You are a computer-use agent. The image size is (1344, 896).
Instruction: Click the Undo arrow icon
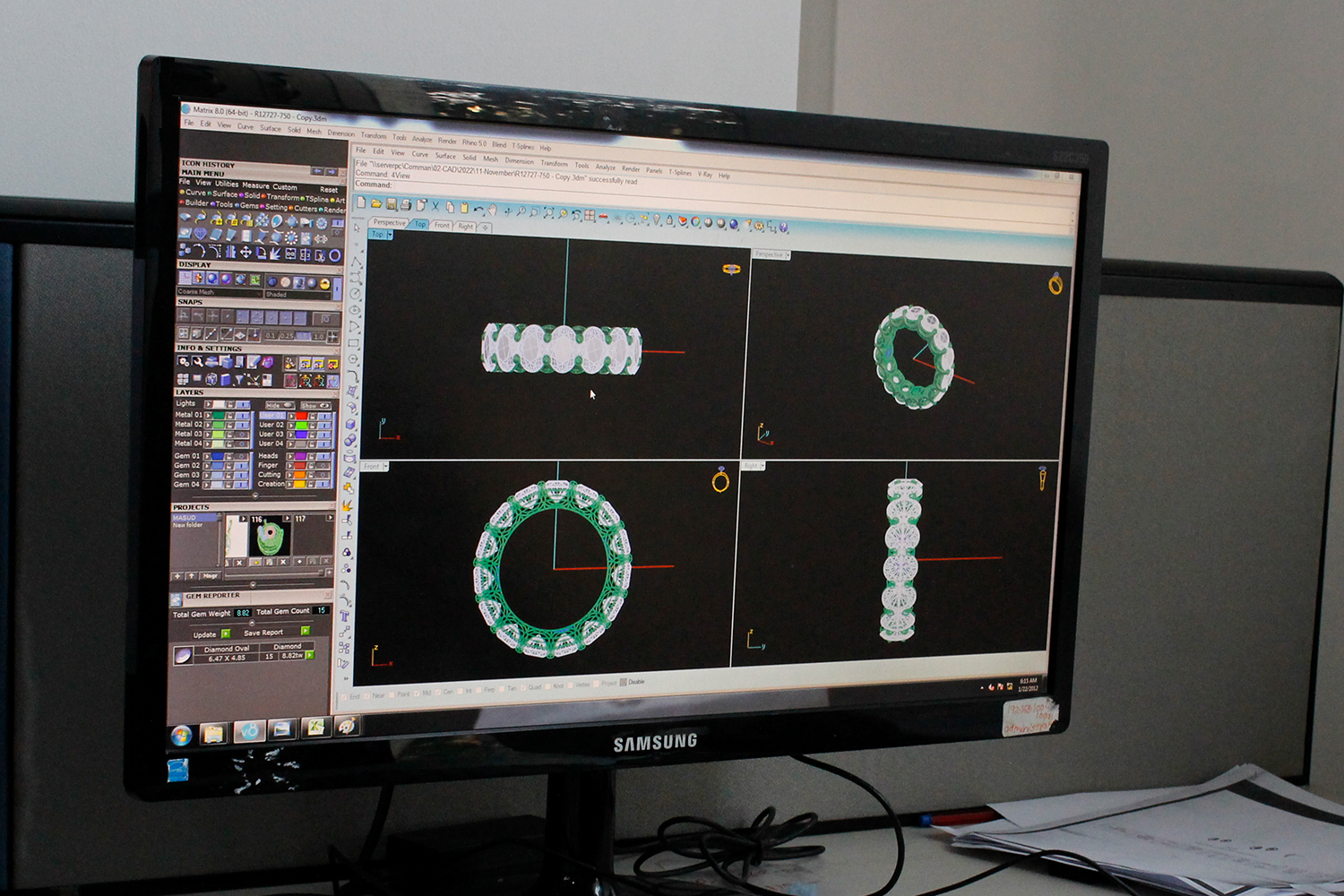tap(478, 209)
